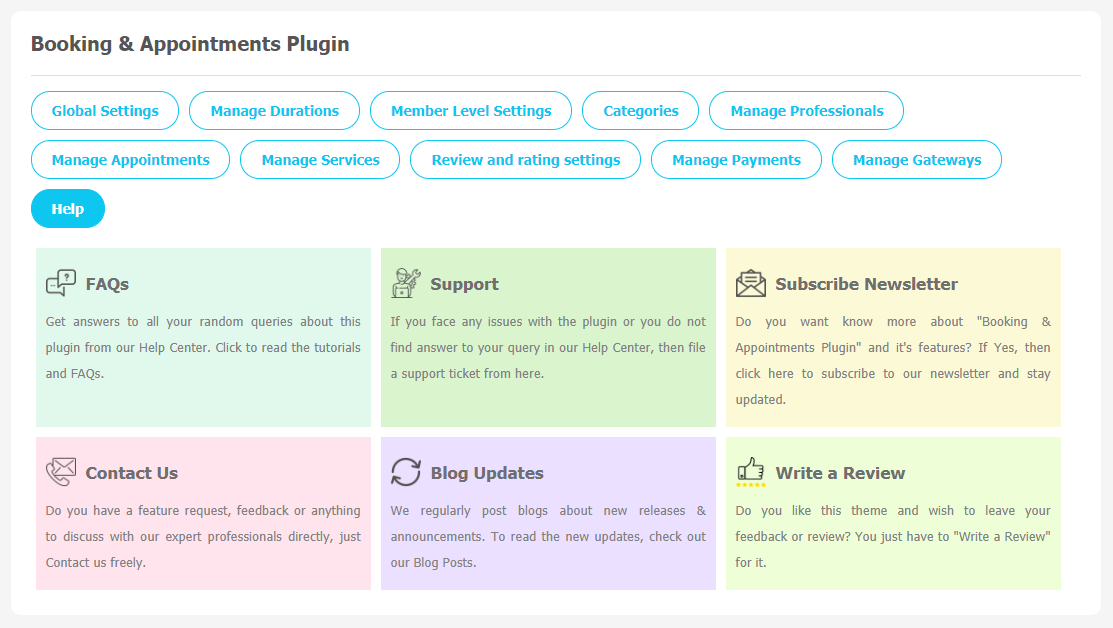Open the Global Settings tab
Screen dimensions: 1113x628
[105, 111]
